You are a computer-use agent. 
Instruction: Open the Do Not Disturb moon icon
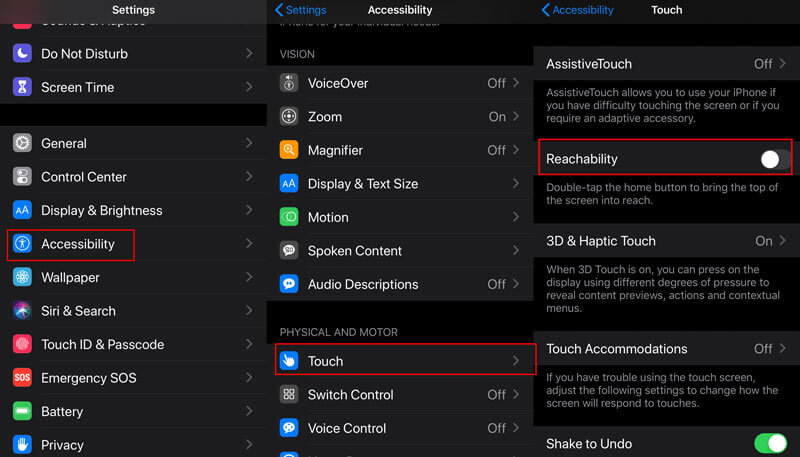click(22, 53)
